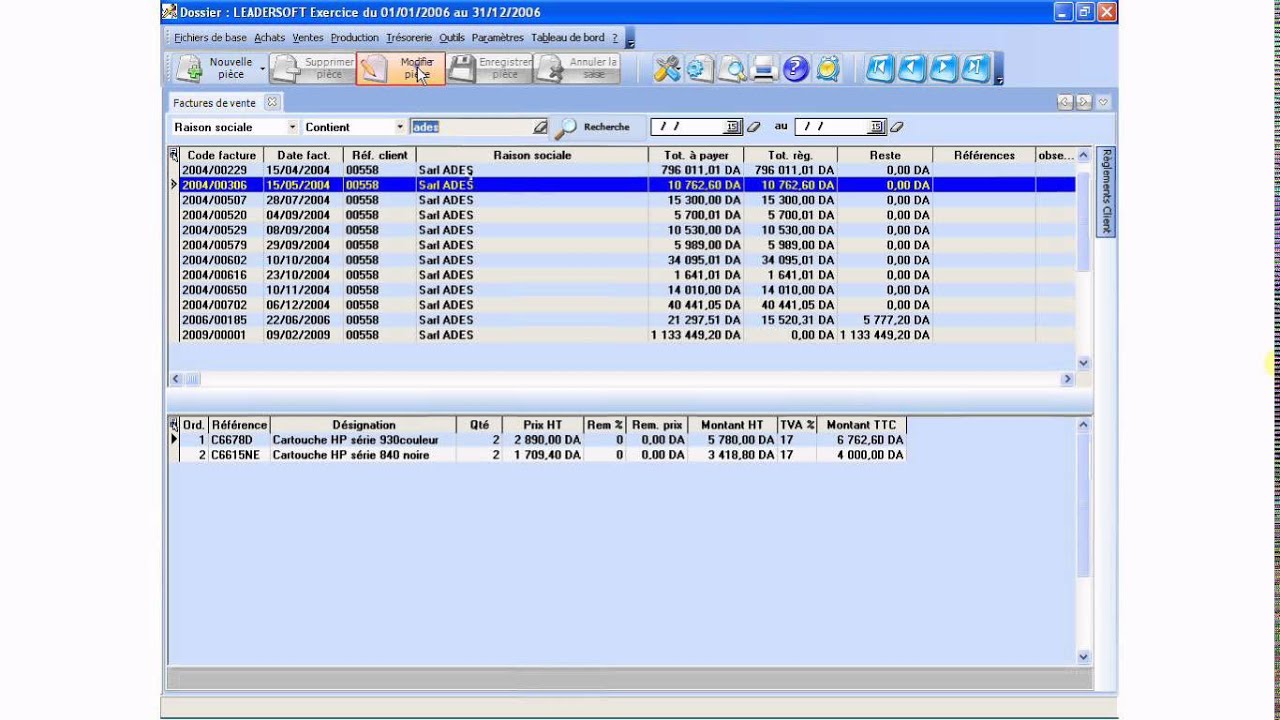The height and width of the screenshot is (720, 1280).
Task: Open the Achats menu
Action: [x=269, y=37]
